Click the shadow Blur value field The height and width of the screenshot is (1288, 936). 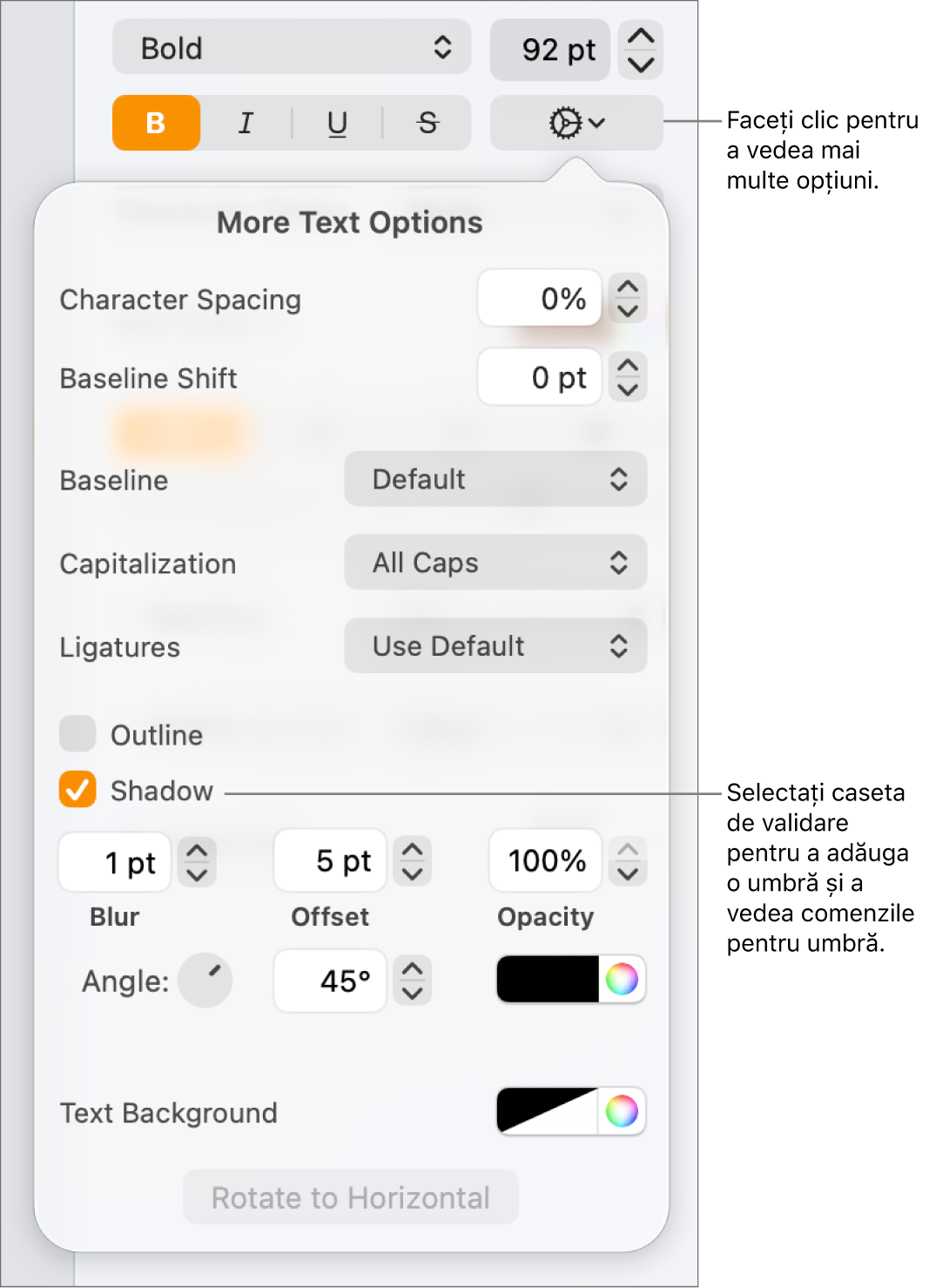pos(115,862)
